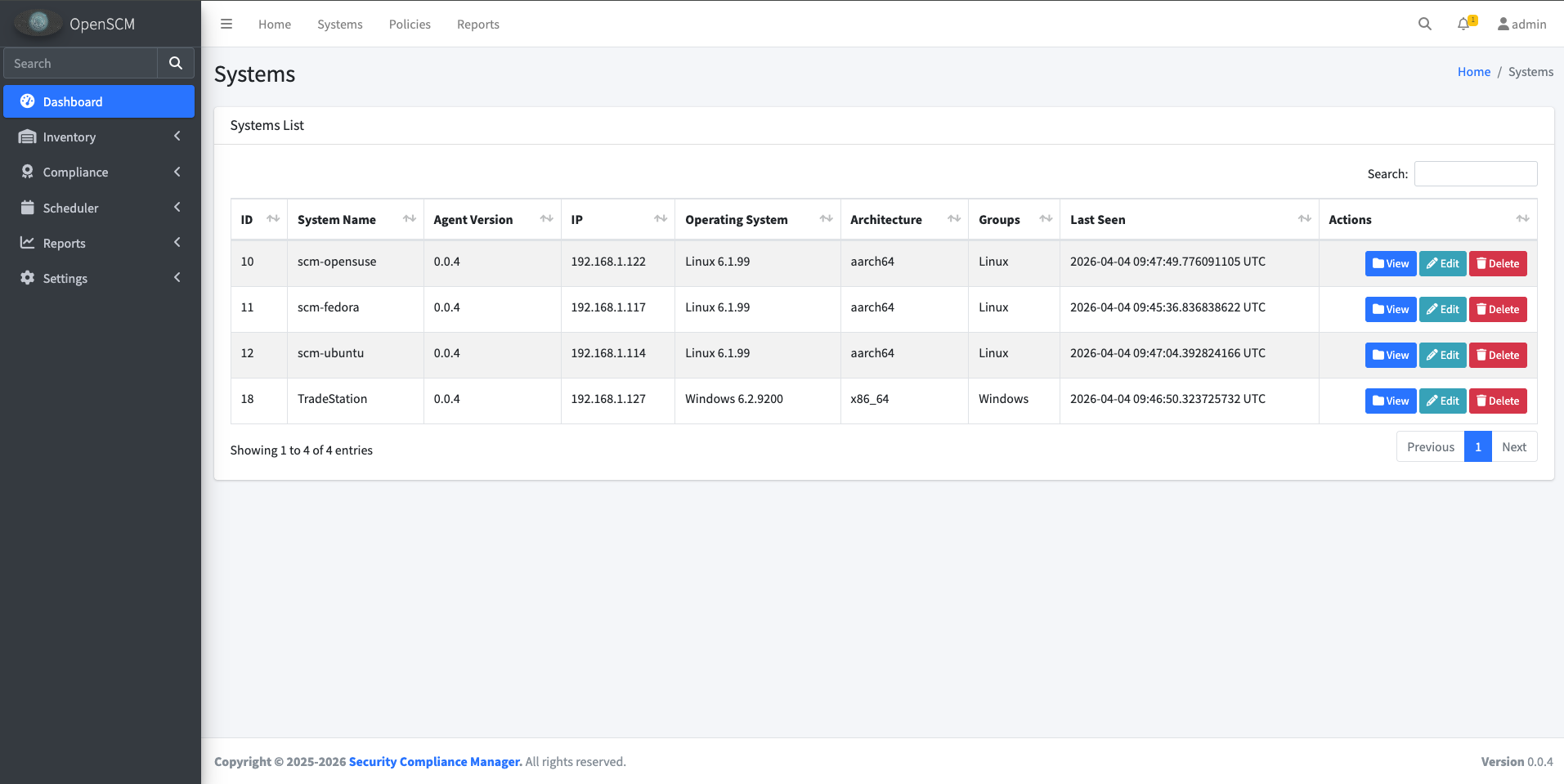Click the Home breadcrumb link
Image resolution: width=1564 pixels, height=784 pixels.
click(x=1473, y=72)
